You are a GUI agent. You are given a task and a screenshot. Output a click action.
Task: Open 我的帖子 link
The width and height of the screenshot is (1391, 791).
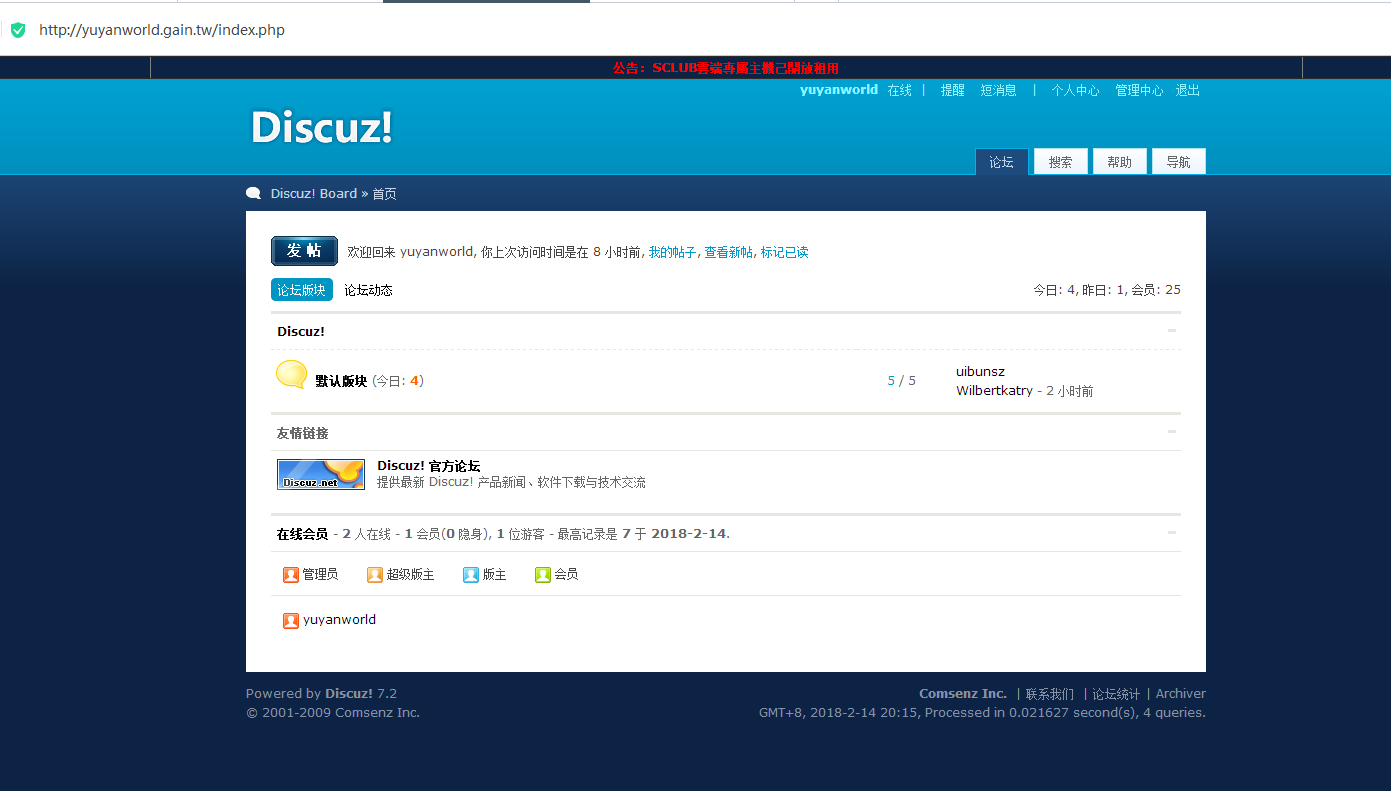point(672,253)
